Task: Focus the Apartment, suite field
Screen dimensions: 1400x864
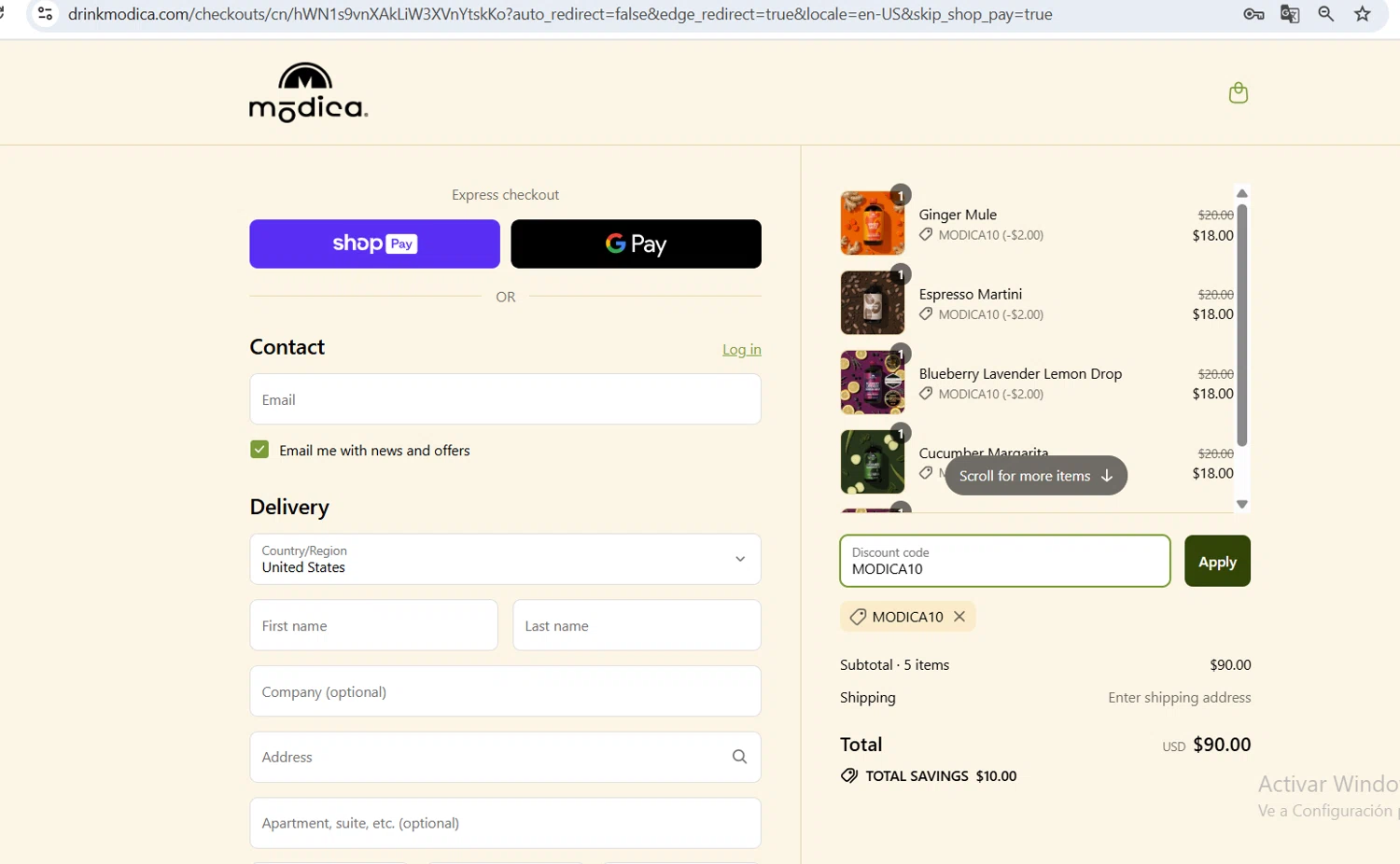Action: [505, 823]
